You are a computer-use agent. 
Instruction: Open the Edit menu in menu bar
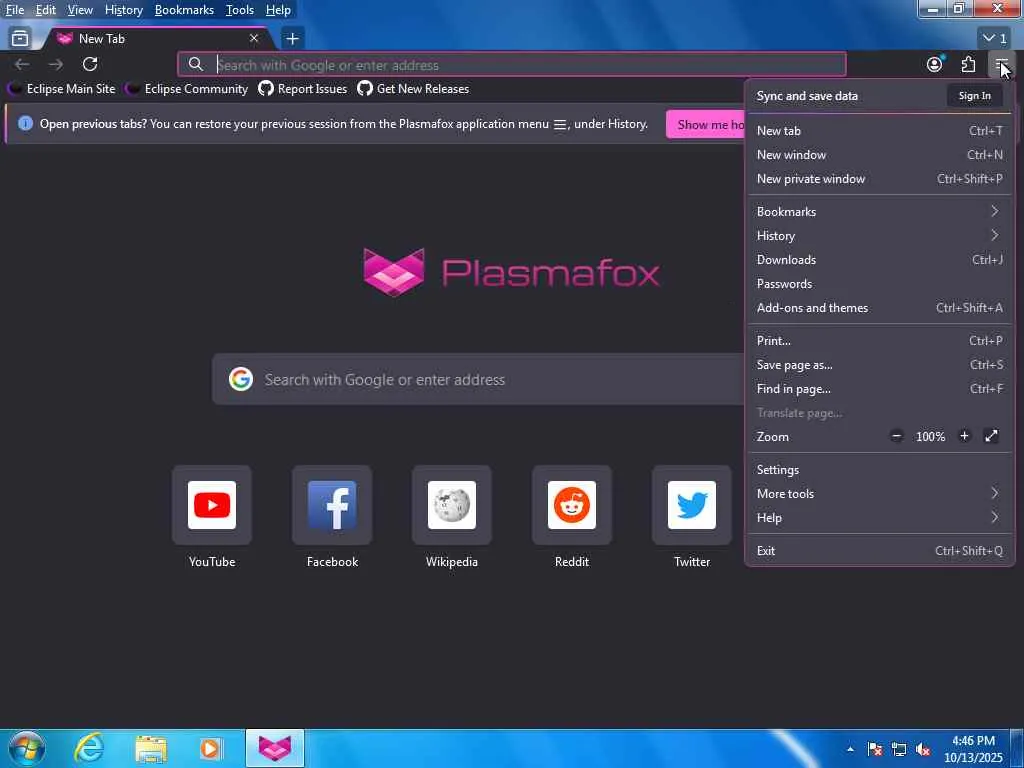(46, 10)
